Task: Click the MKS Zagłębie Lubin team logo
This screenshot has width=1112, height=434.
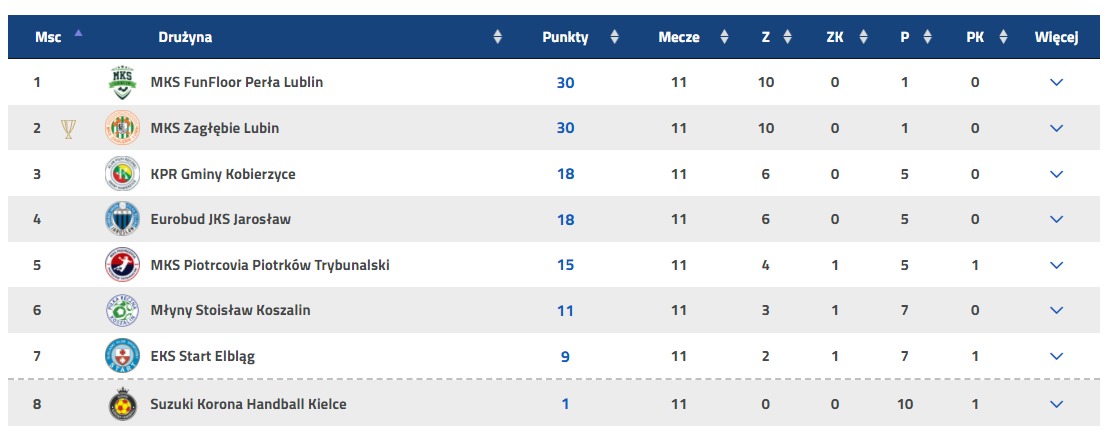Action: (123, 128)
